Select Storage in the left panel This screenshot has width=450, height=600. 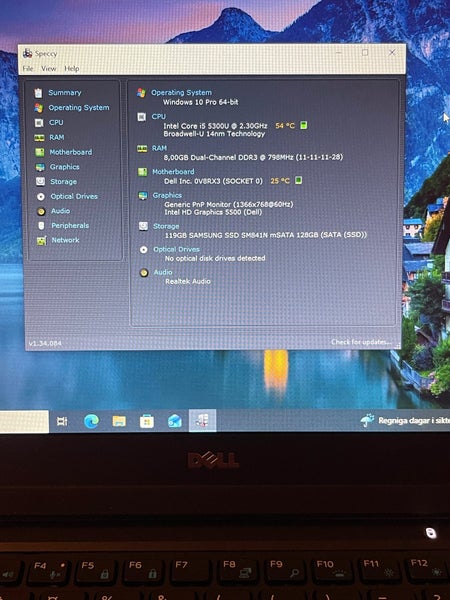64,182
